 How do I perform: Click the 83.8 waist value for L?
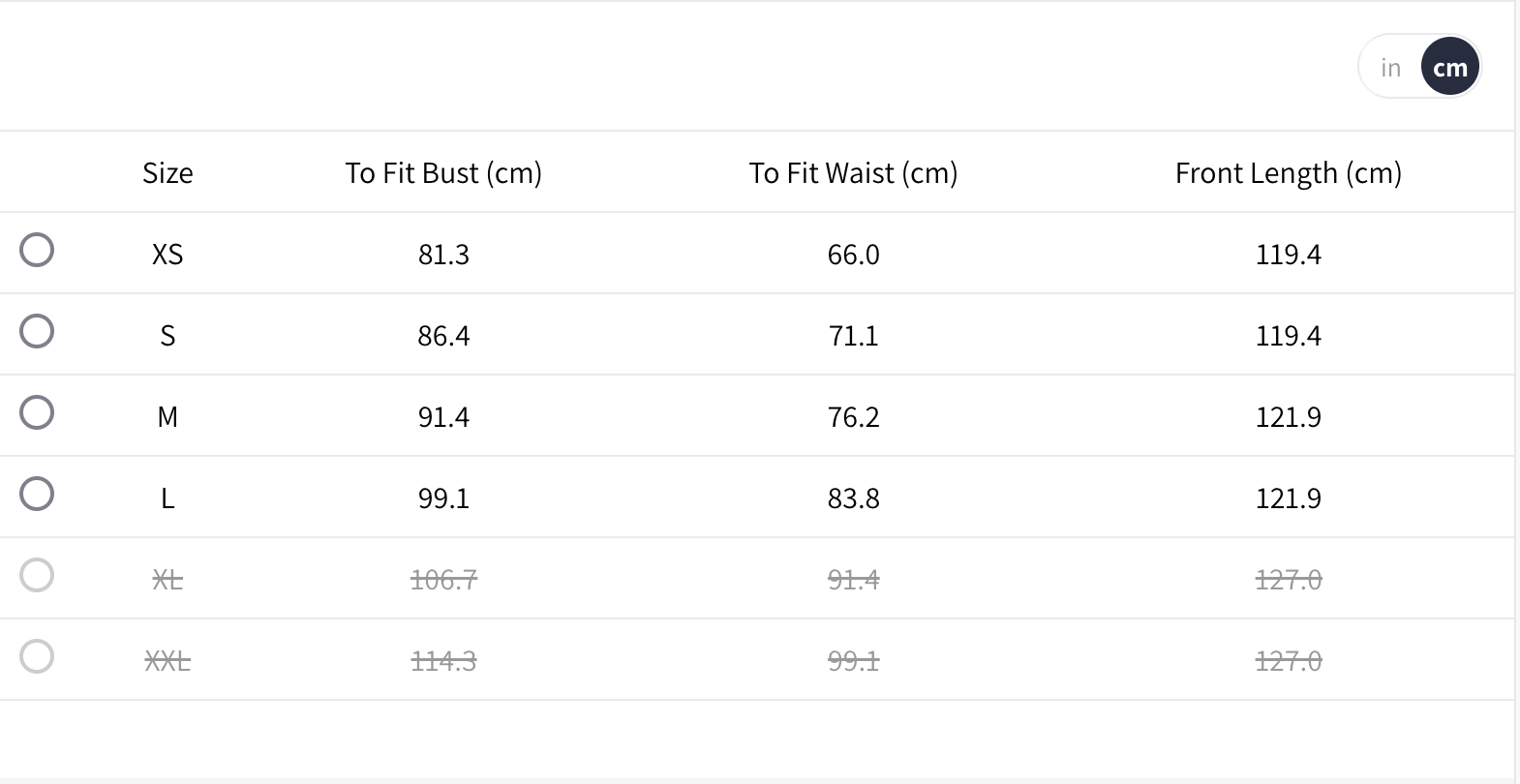click(853, 498)
